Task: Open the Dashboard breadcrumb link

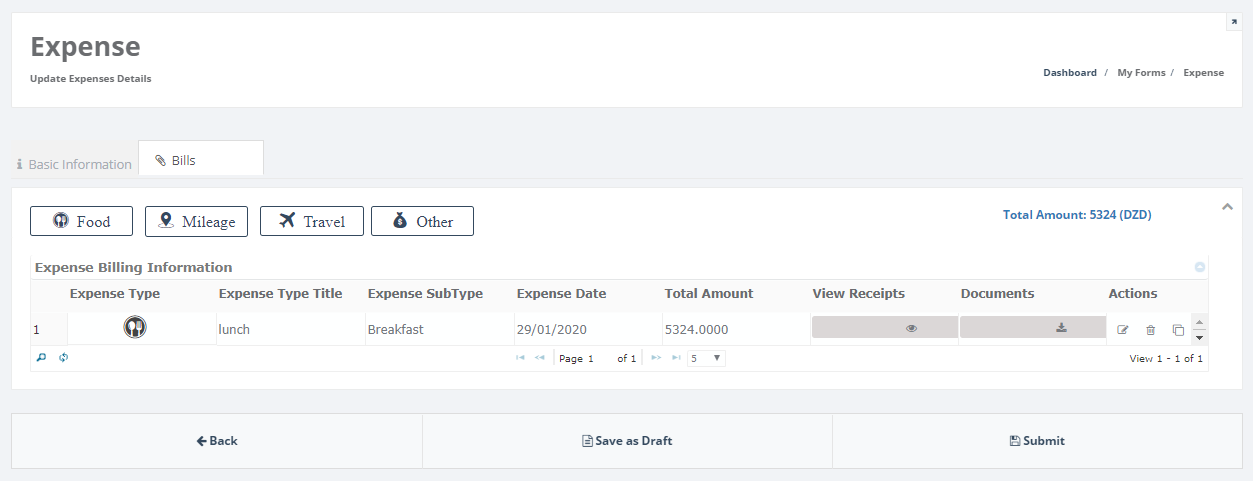Action: pyautogui.click(x=1069, y=73)
